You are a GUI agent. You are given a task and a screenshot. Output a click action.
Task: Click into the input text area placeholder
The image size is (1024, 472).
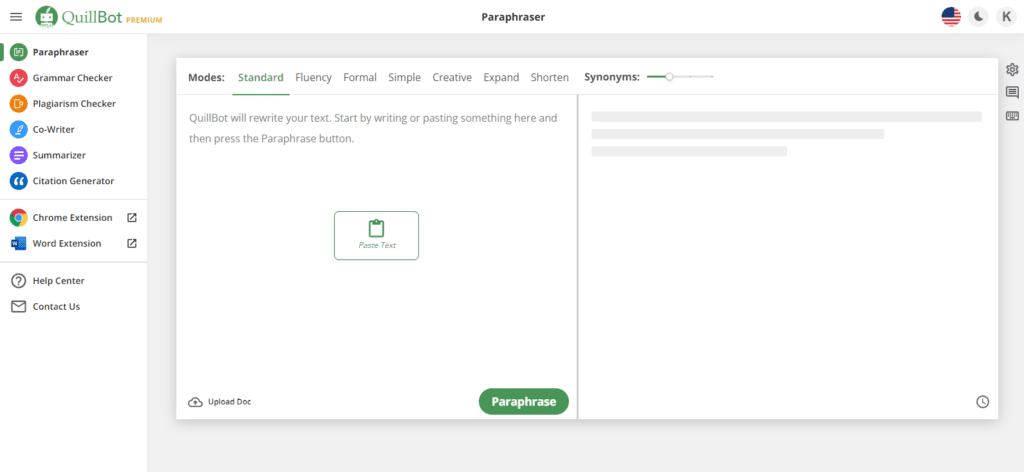(374, 129)
